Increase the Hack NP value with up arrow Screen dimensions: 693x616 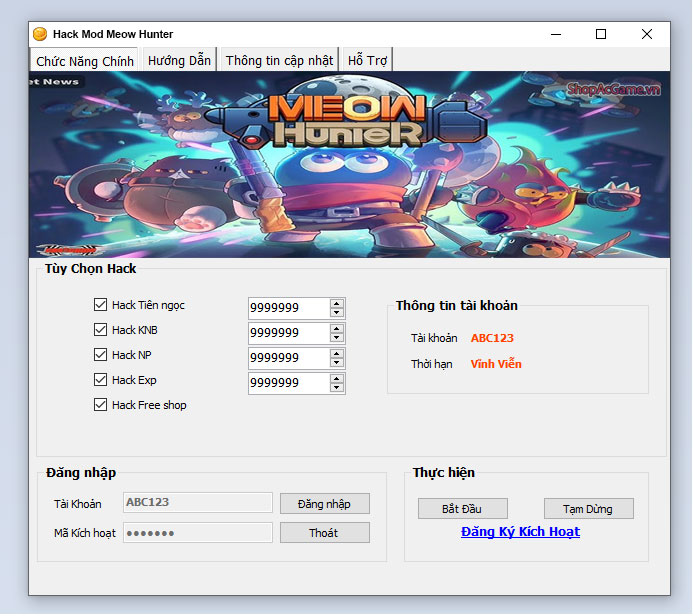click(x=337, y=354)
